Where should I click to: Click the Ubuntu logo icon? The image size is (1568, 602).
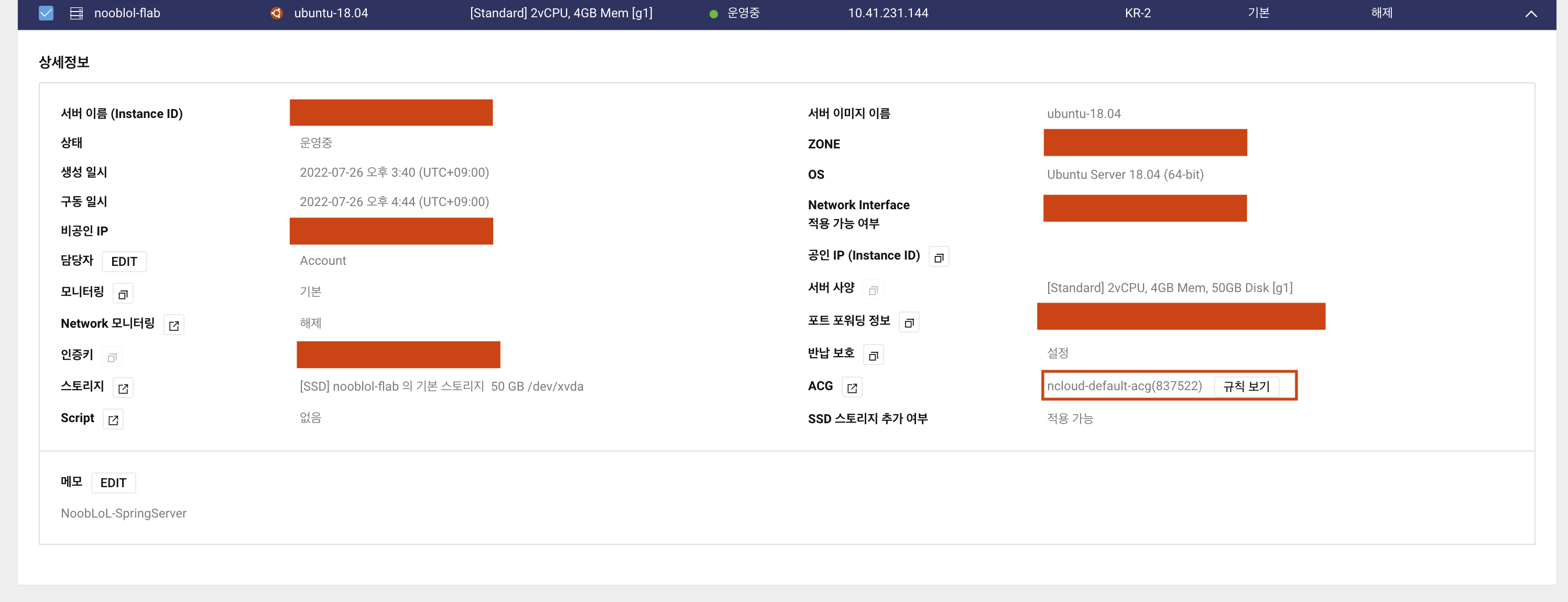click(x=276, y=13)
